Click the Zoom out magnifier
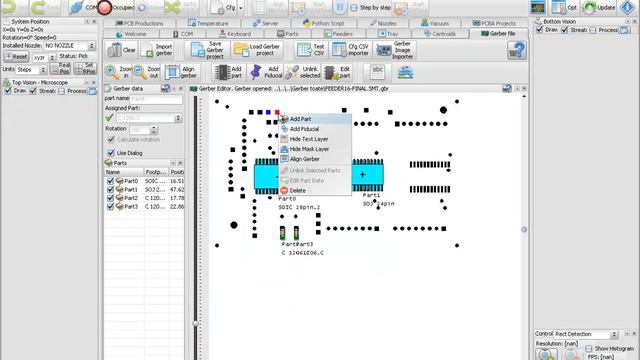The image size is (640, 360). pyautogui.click(x=146, y=72)
